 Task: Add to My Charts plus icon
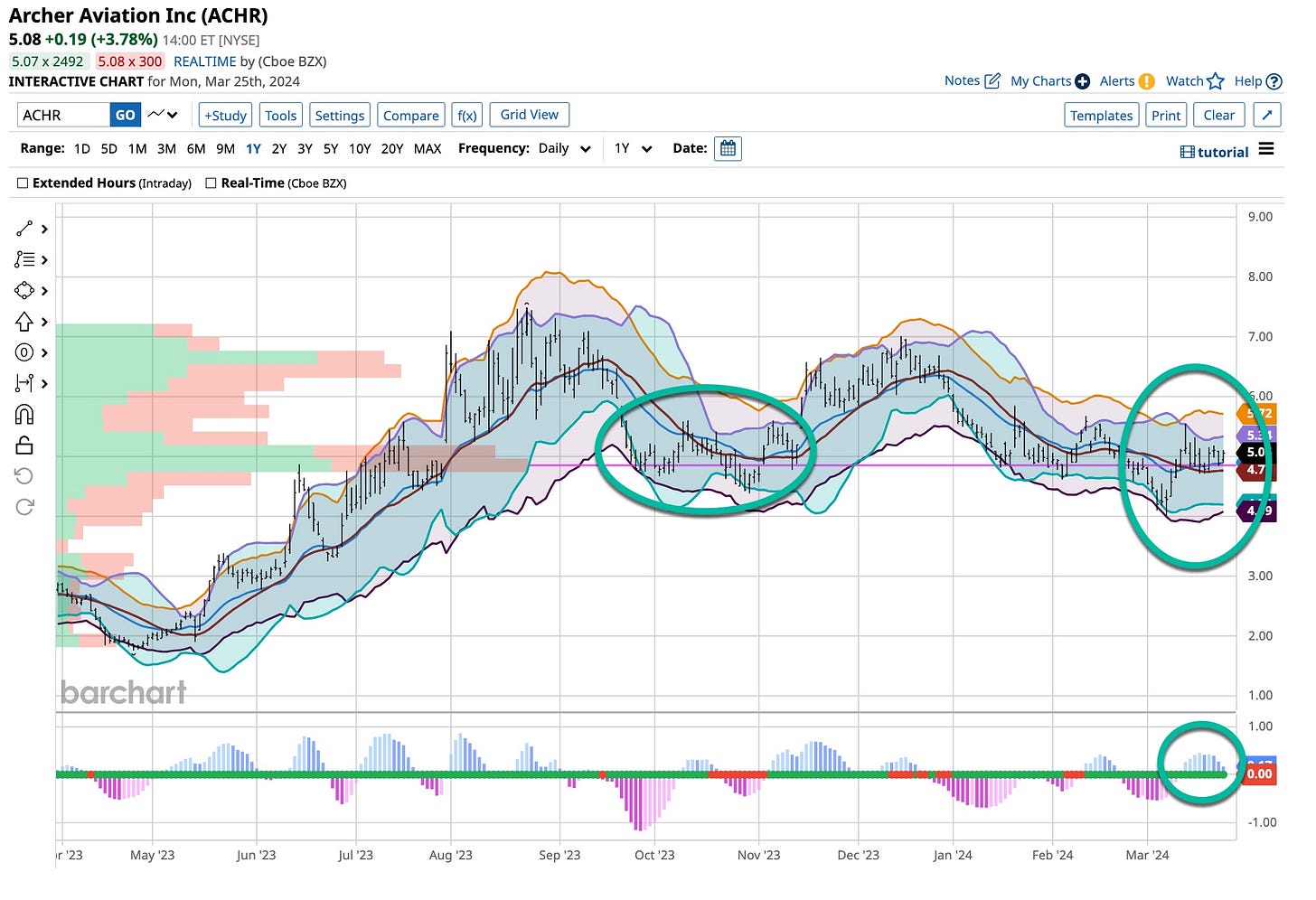click(1082, 81)
